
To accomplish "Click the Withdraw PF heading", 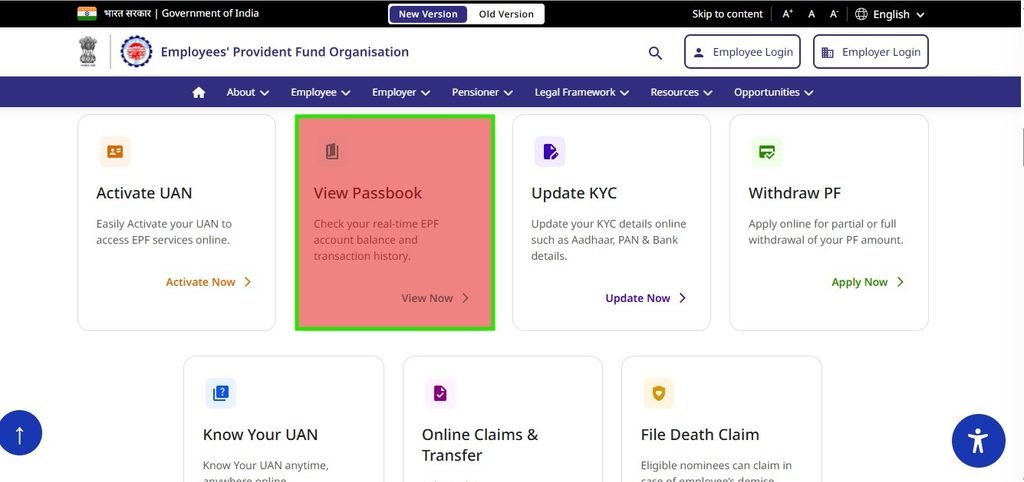I will (795, 193).
